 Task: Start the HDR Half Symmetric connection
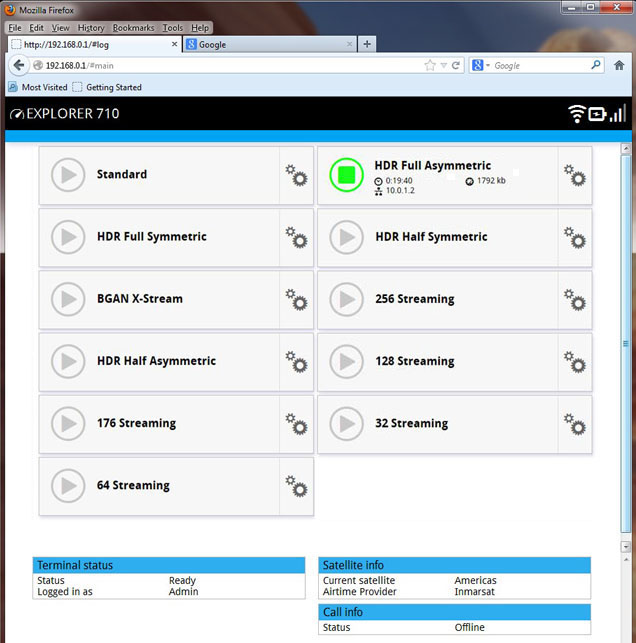pos(346,237)
